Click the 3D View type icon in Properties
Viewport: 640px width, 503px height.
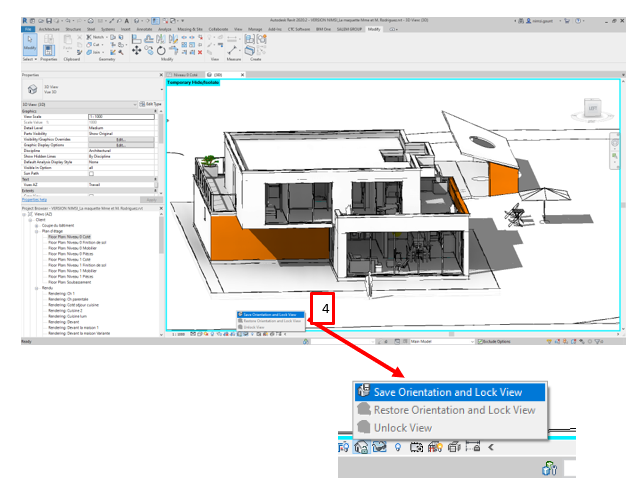coord(32,89)
